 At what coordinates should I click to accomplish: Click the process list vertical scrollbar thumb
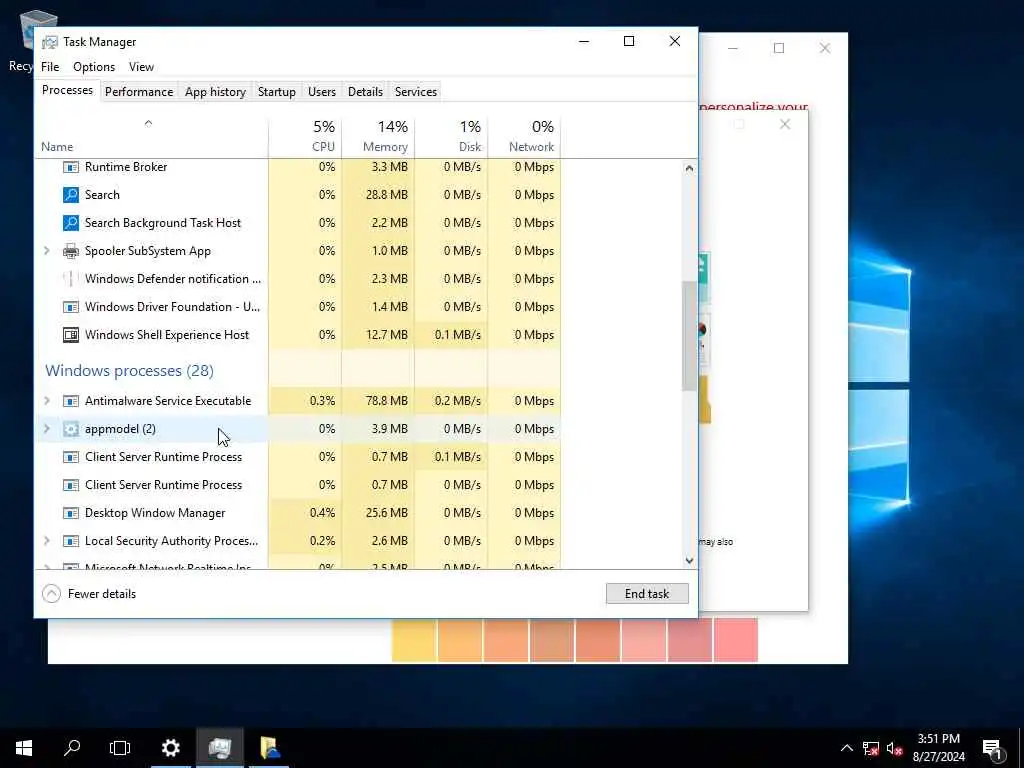click(x=689, y=336)
